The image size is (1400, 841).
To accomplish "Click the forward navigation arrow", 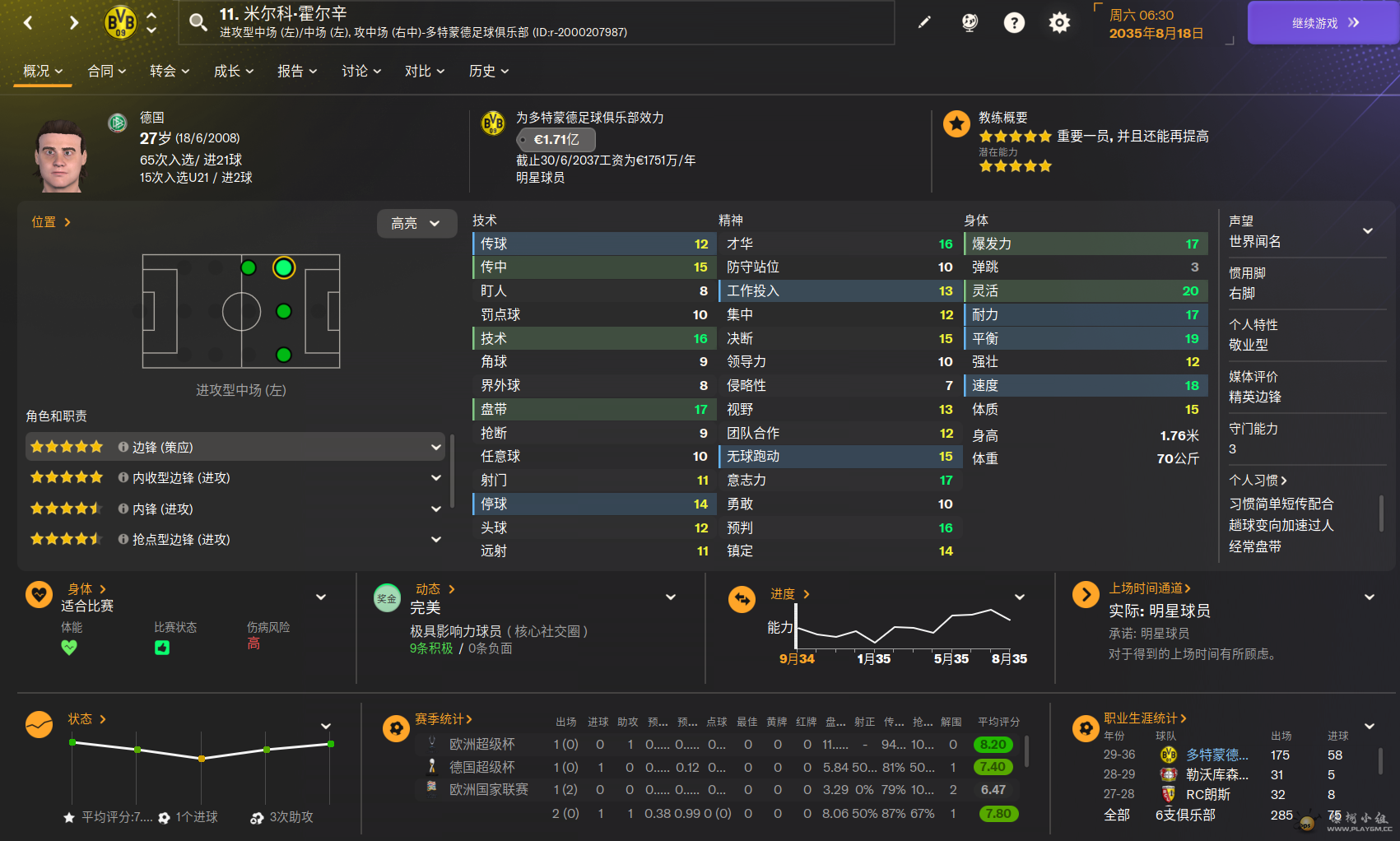I will pyautogui.click(x=74, y=22).
